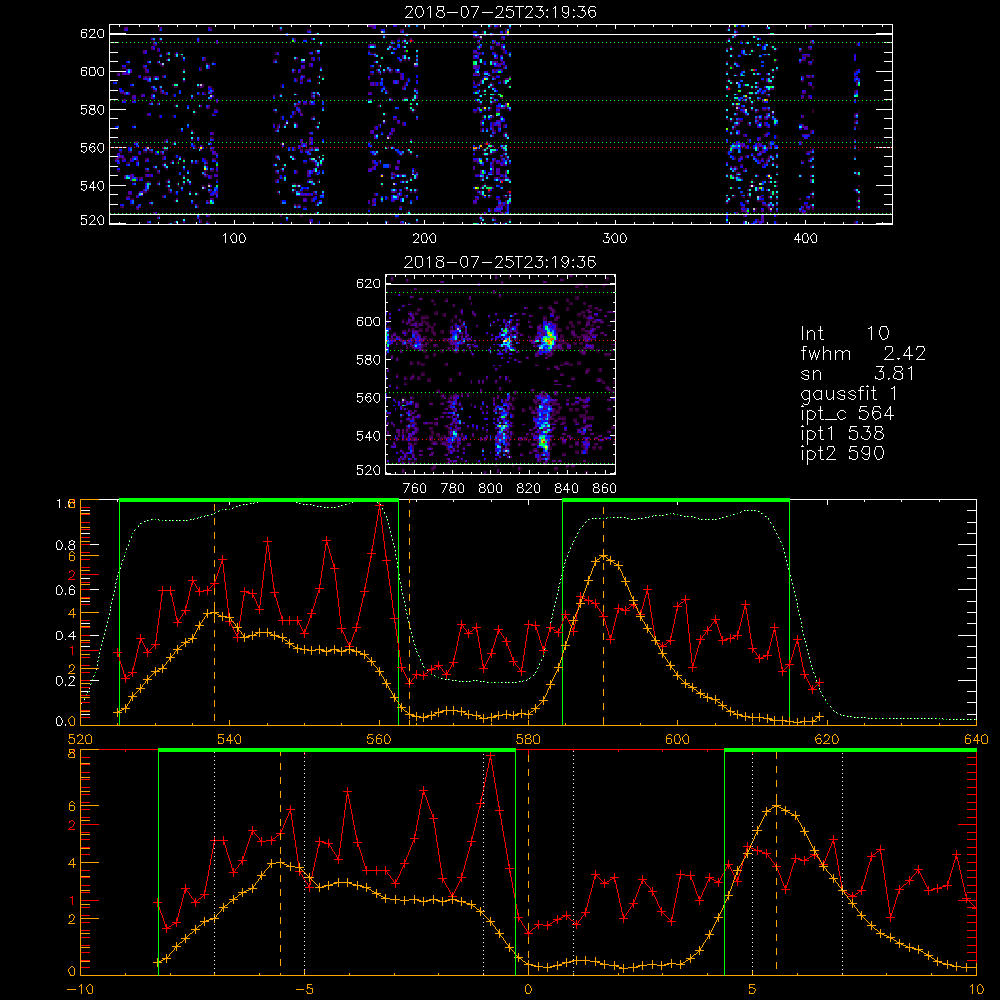1000x1000 pixels.
Task: Click the timestamp title above the small middle image
Action: (501, 262)
